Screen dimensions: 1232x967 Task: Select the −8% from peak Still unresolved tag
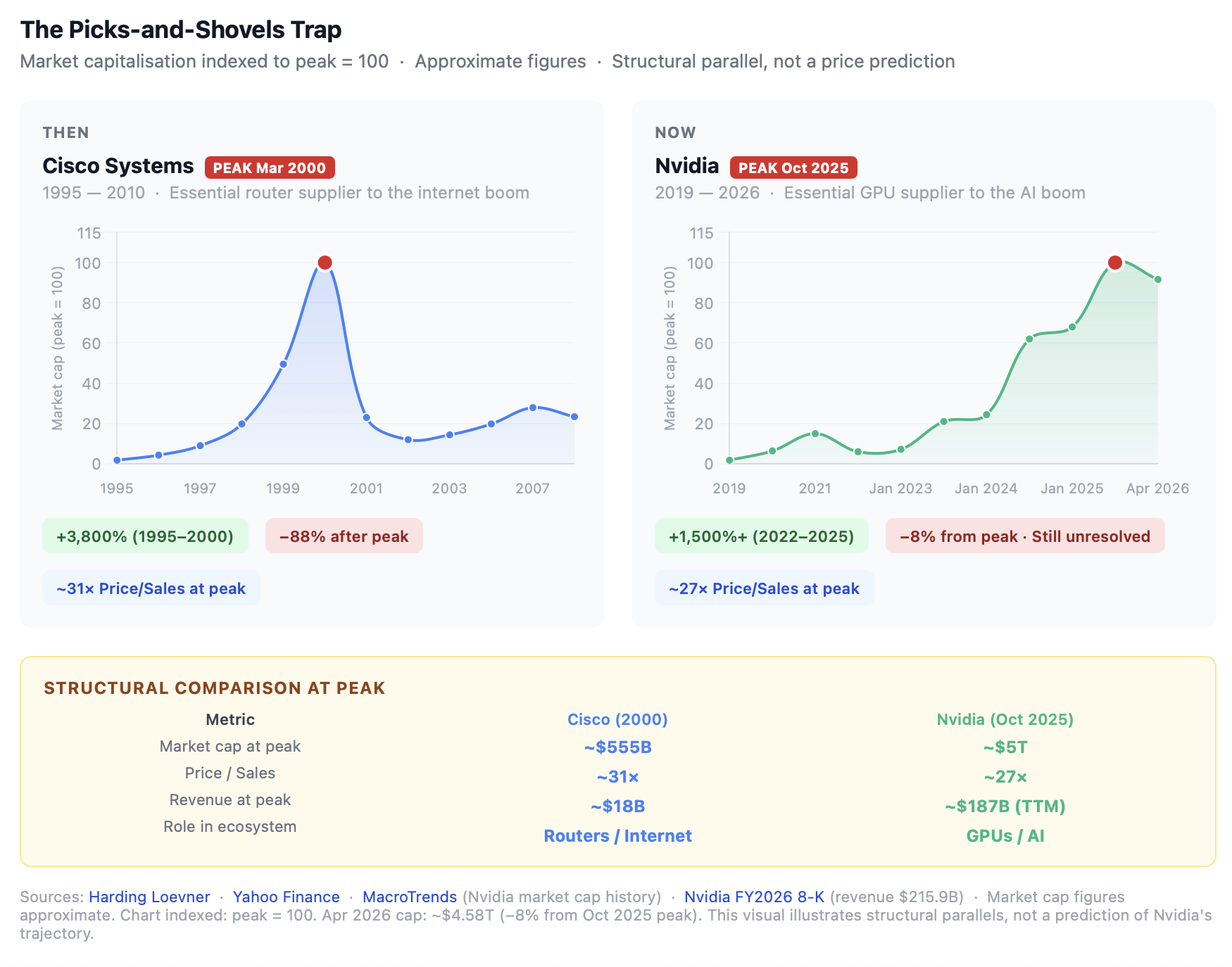pyautogui.click(x=1024, y=536)
